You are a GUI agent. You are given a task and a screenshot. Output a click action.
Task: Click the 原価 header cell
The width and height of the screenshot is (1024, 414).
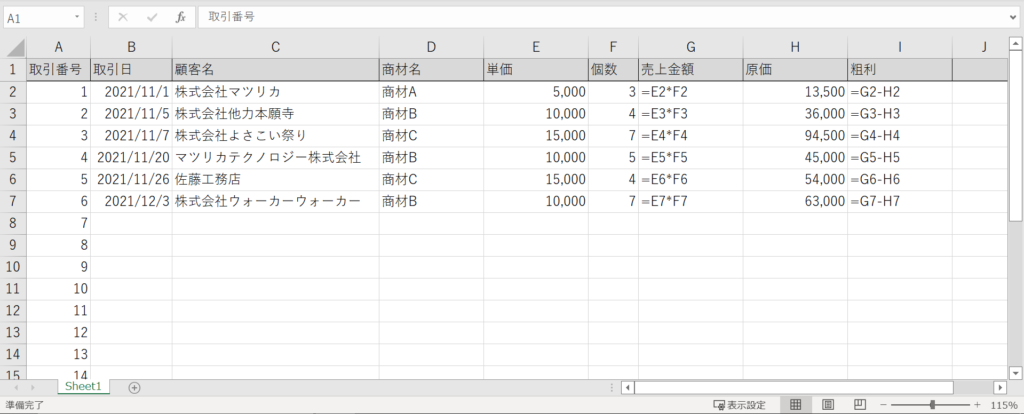tap(795, 69)
